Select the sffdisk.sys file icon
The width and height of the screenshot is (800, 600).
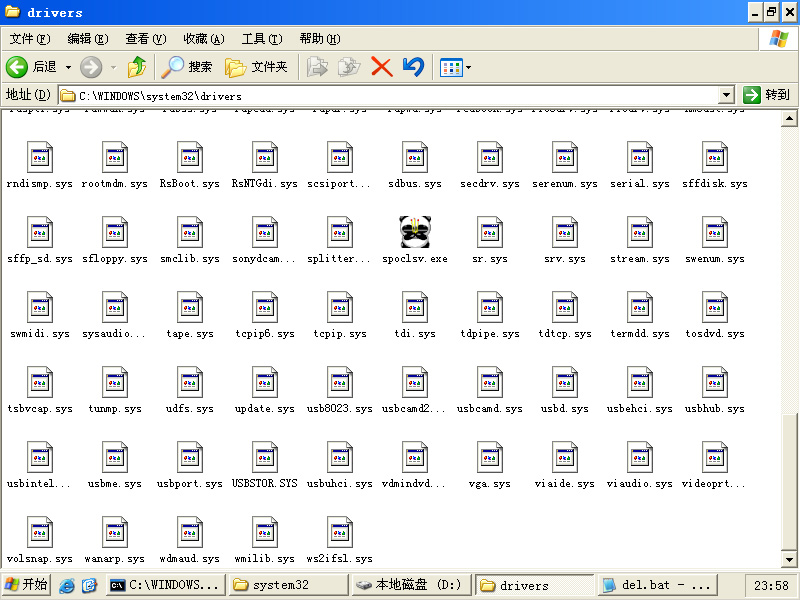pyautogui.click(x=715, y=157)
